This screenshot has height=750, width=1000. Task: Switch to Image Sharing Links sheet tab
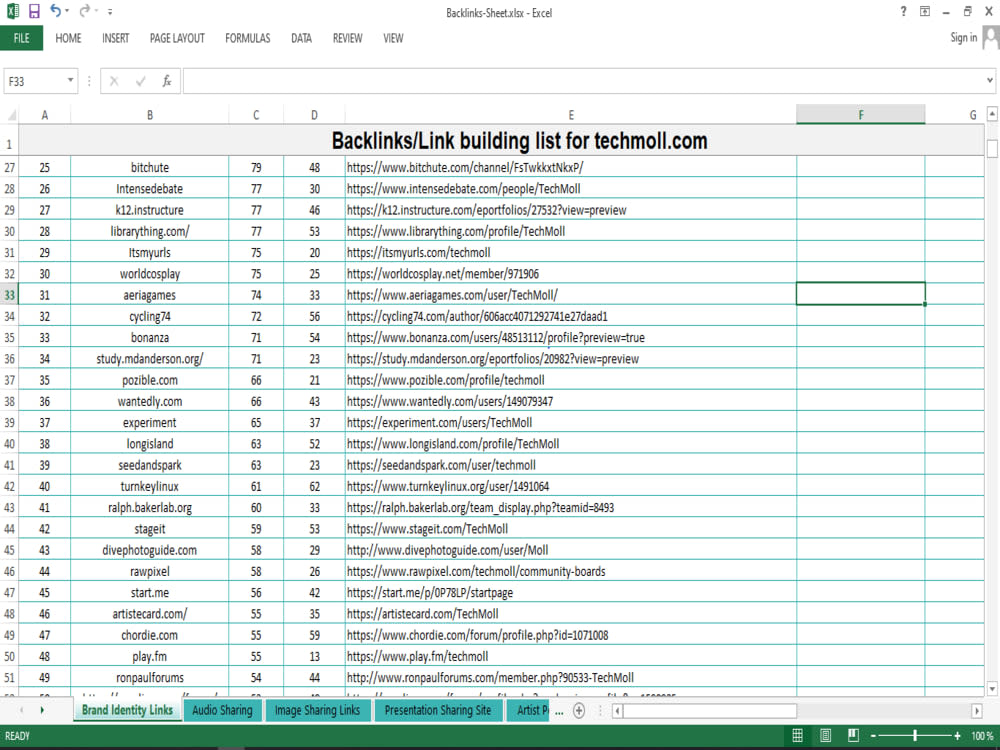tap(317, 710)
